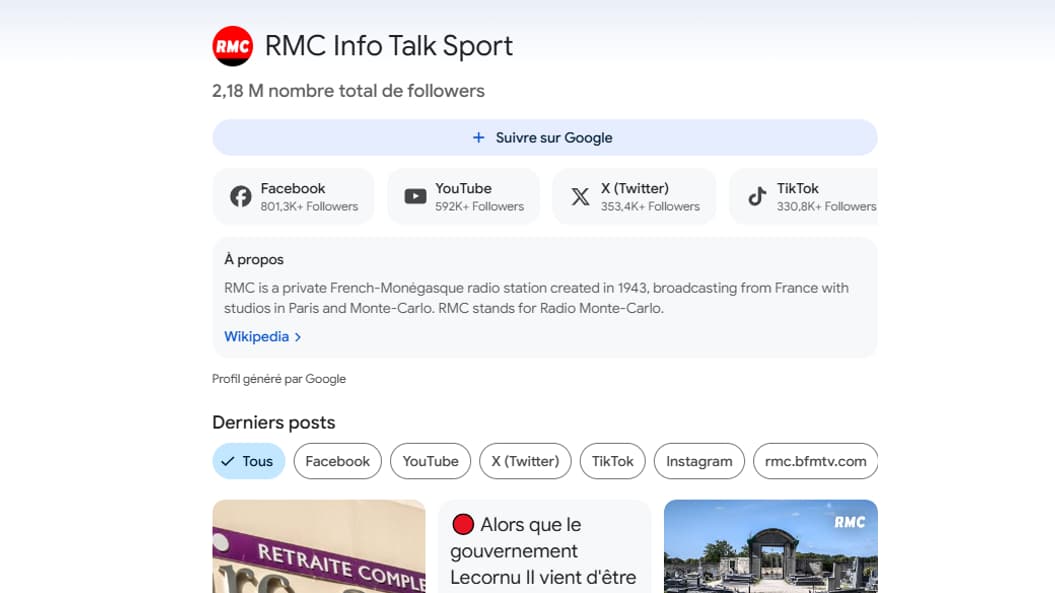Select the Instagram posts tab
1055x593 pixels.
699,461
